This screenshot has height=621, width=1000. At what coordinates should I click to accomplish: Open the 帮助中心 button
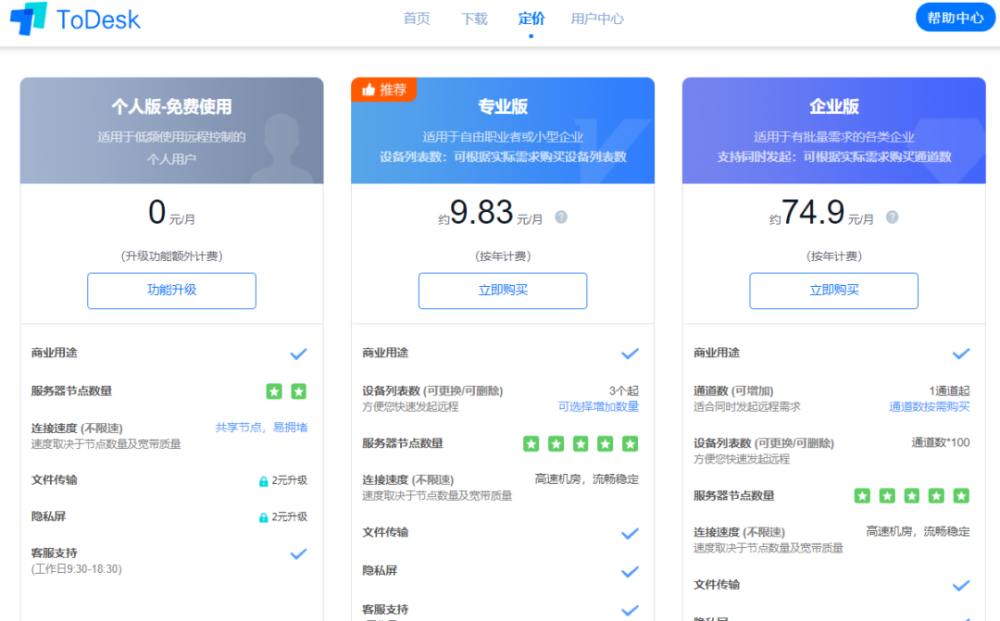955,18
